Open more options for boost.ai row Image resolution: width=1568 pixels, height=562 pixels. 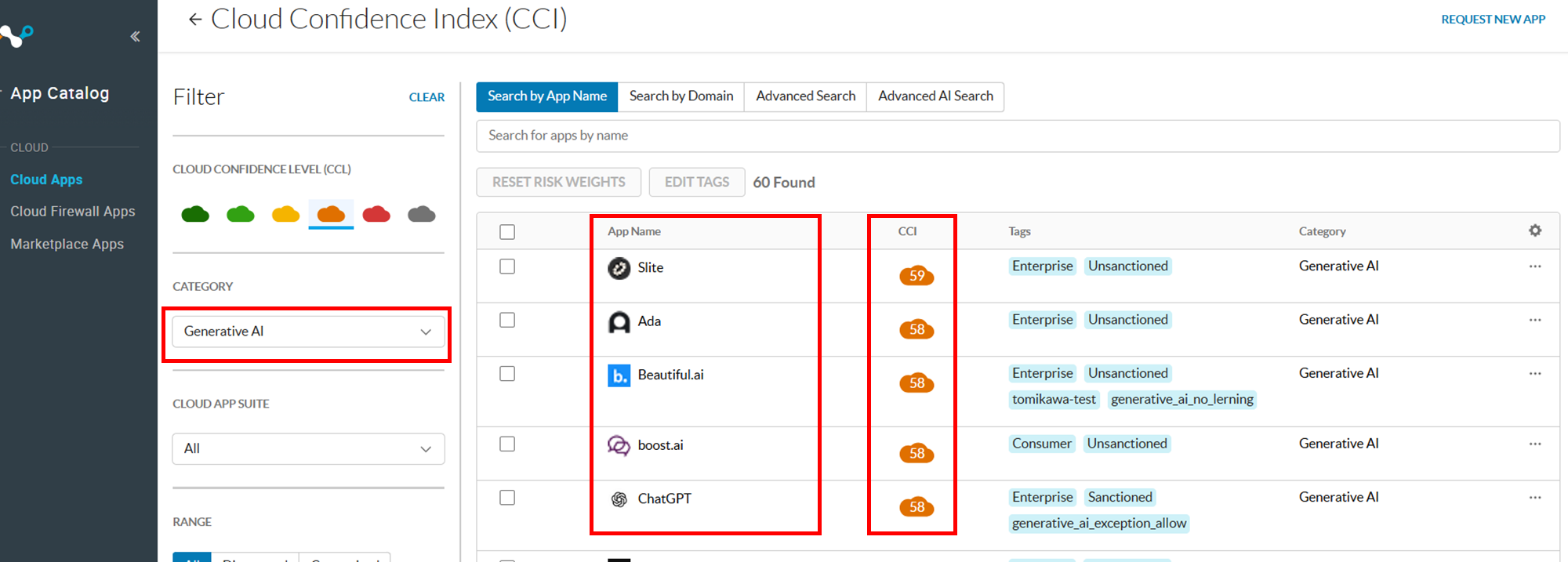pos(1535,444)
